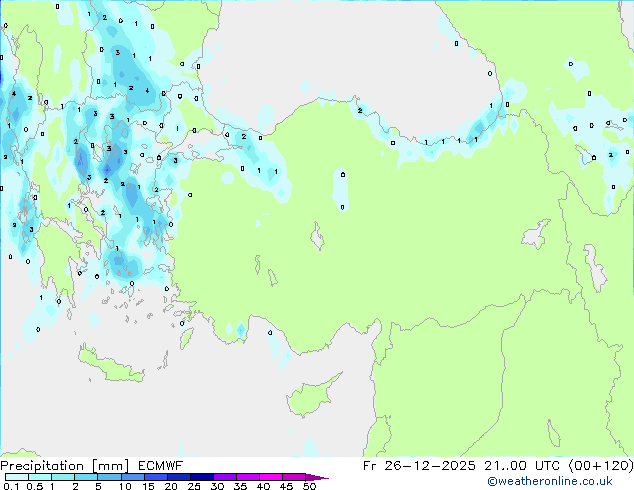Click the legend value label "40"
634x490 pixels.
coord(263,486)
